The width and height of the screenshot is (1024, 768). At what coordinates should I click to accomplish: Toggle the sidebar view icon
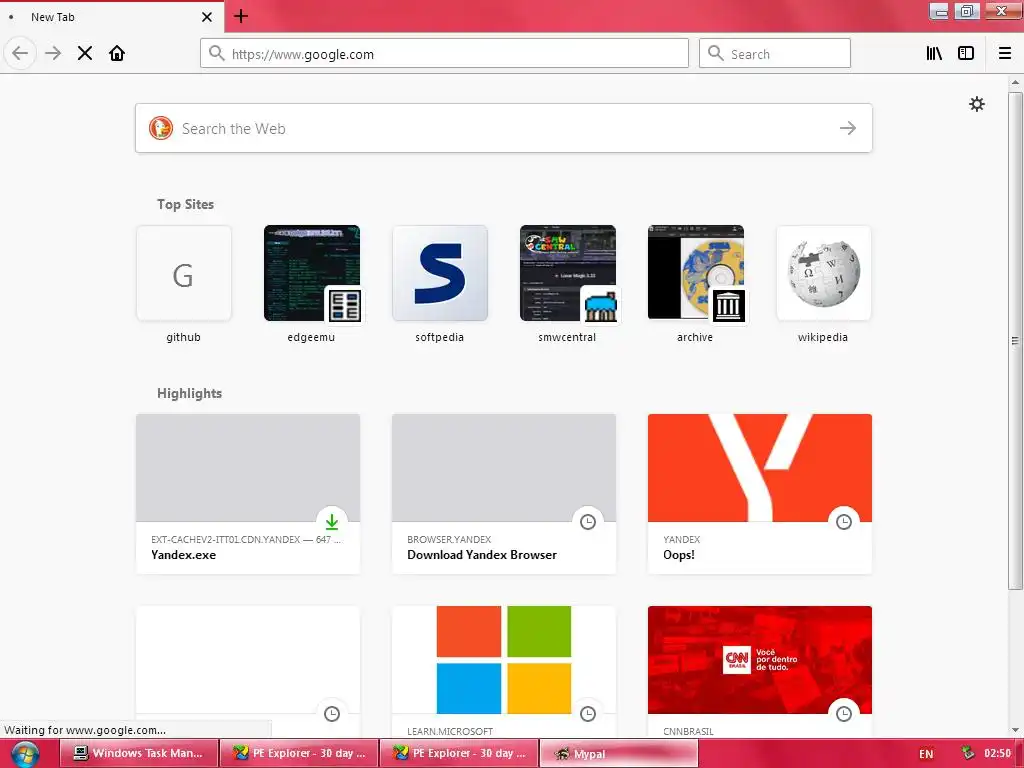coord(966,53)
